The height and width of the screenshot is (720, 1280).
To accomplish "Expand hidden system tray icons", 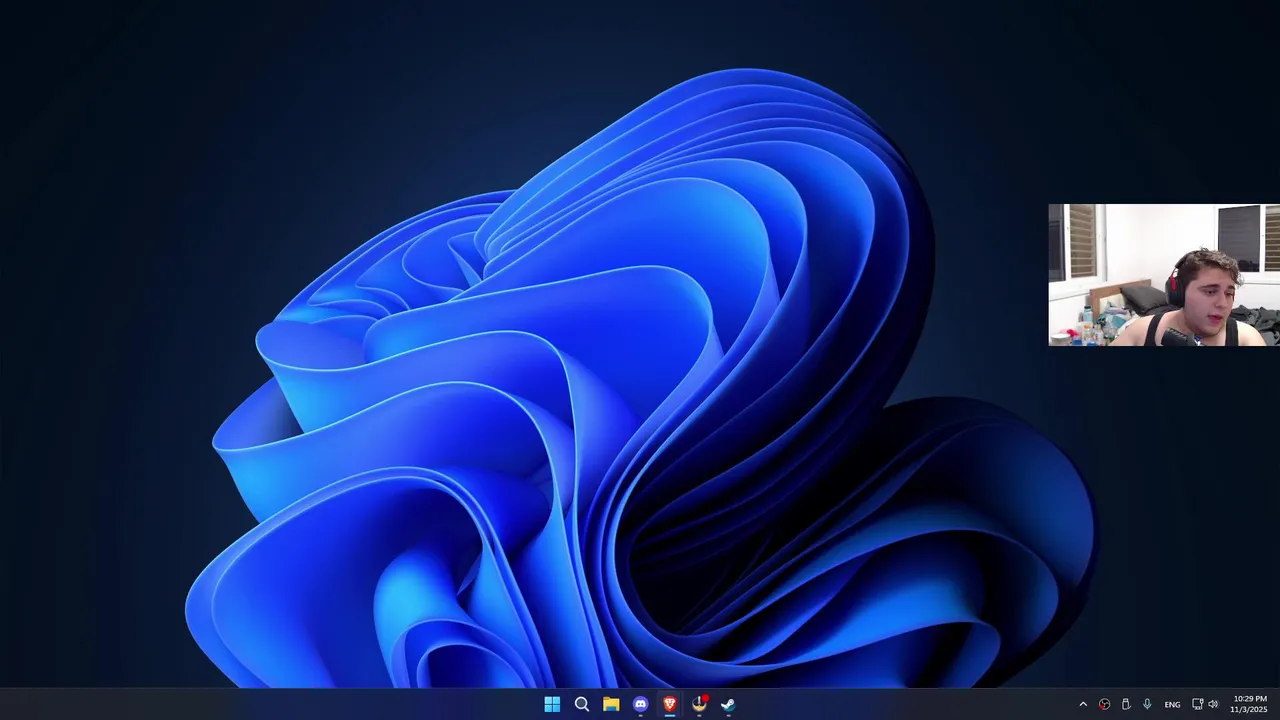I will [1083, 704].
